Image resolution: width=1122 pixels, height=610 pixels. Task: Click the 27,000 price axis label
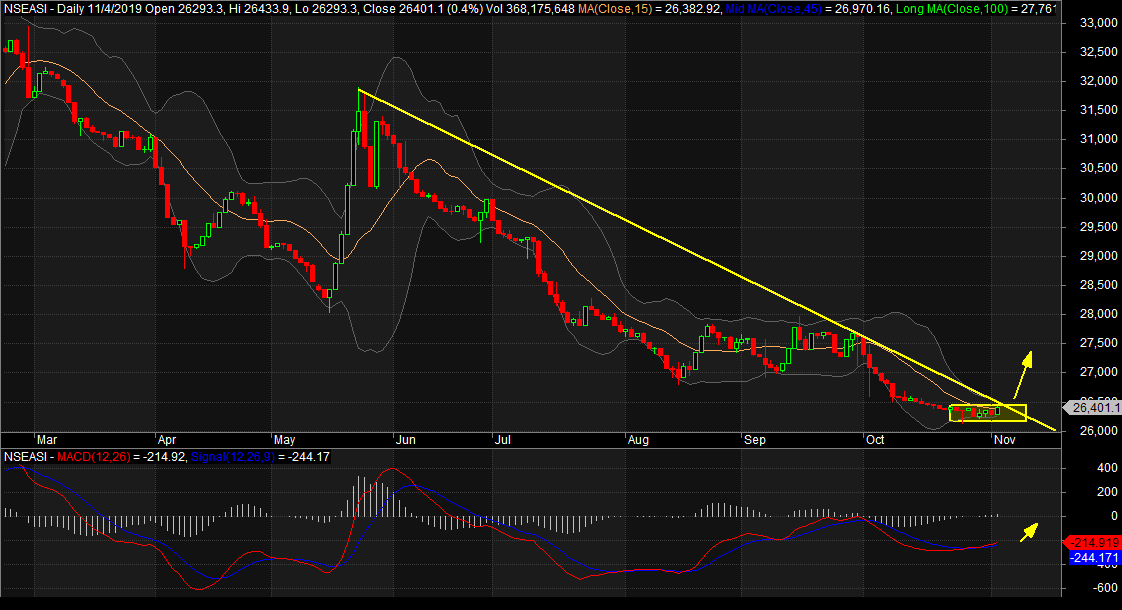[1098, 372]
